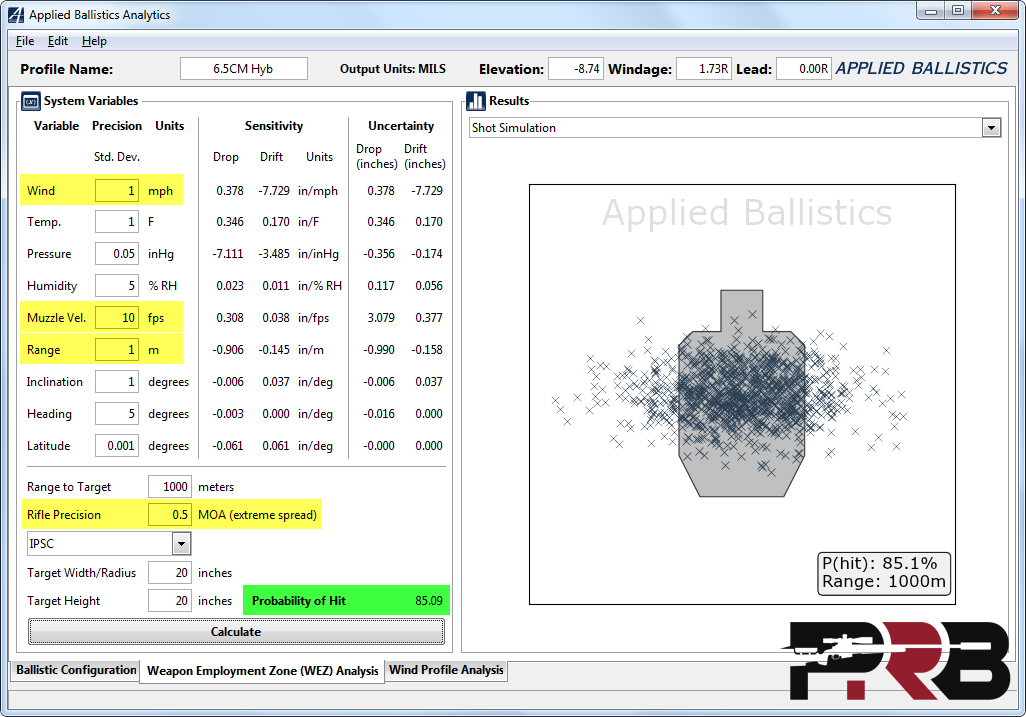
Task: Click the Rifle Precision input field
Action: (169, 515)
